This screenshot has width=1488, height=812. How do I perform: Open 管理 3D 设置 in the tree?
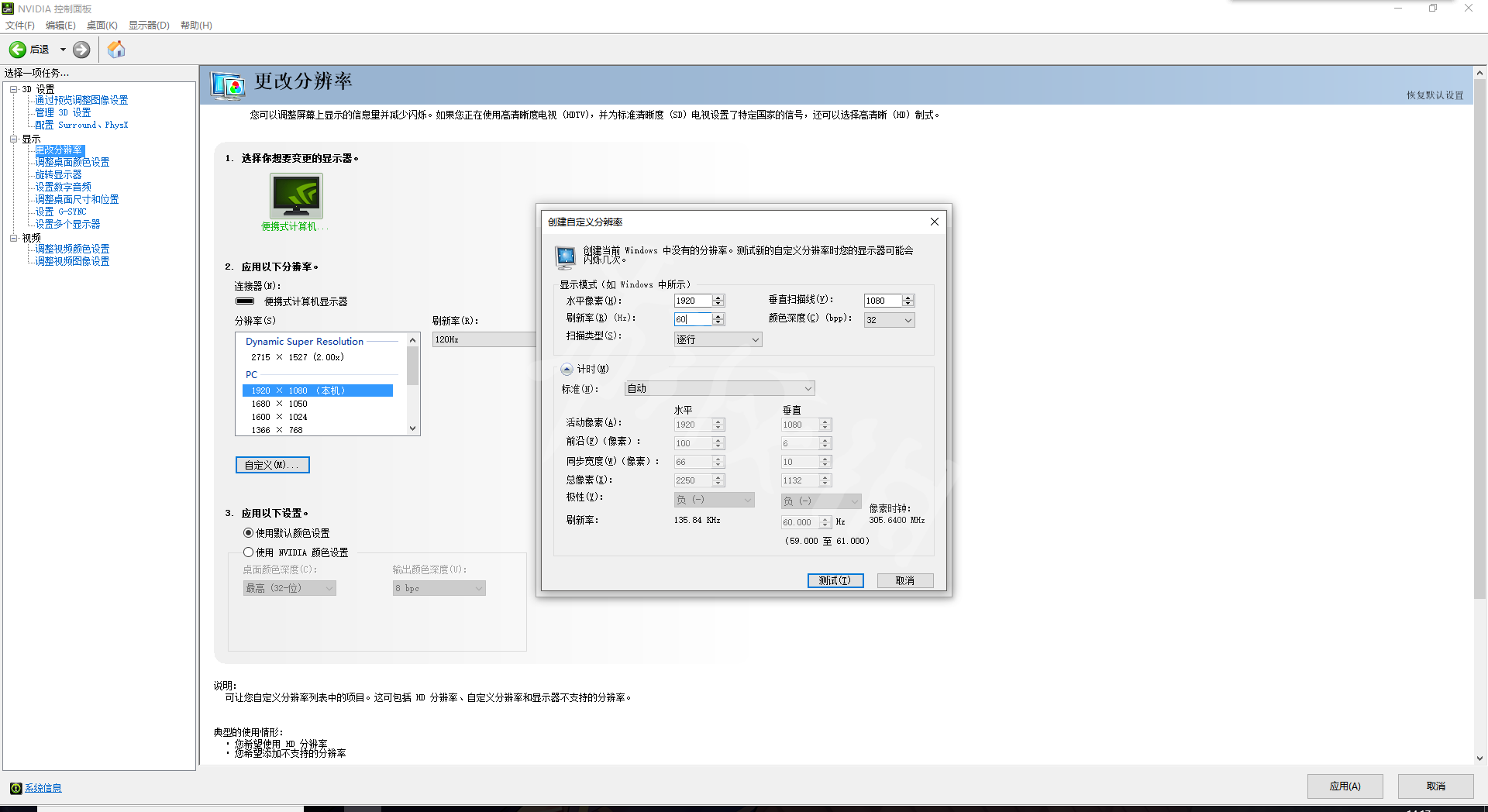[63, 112]
